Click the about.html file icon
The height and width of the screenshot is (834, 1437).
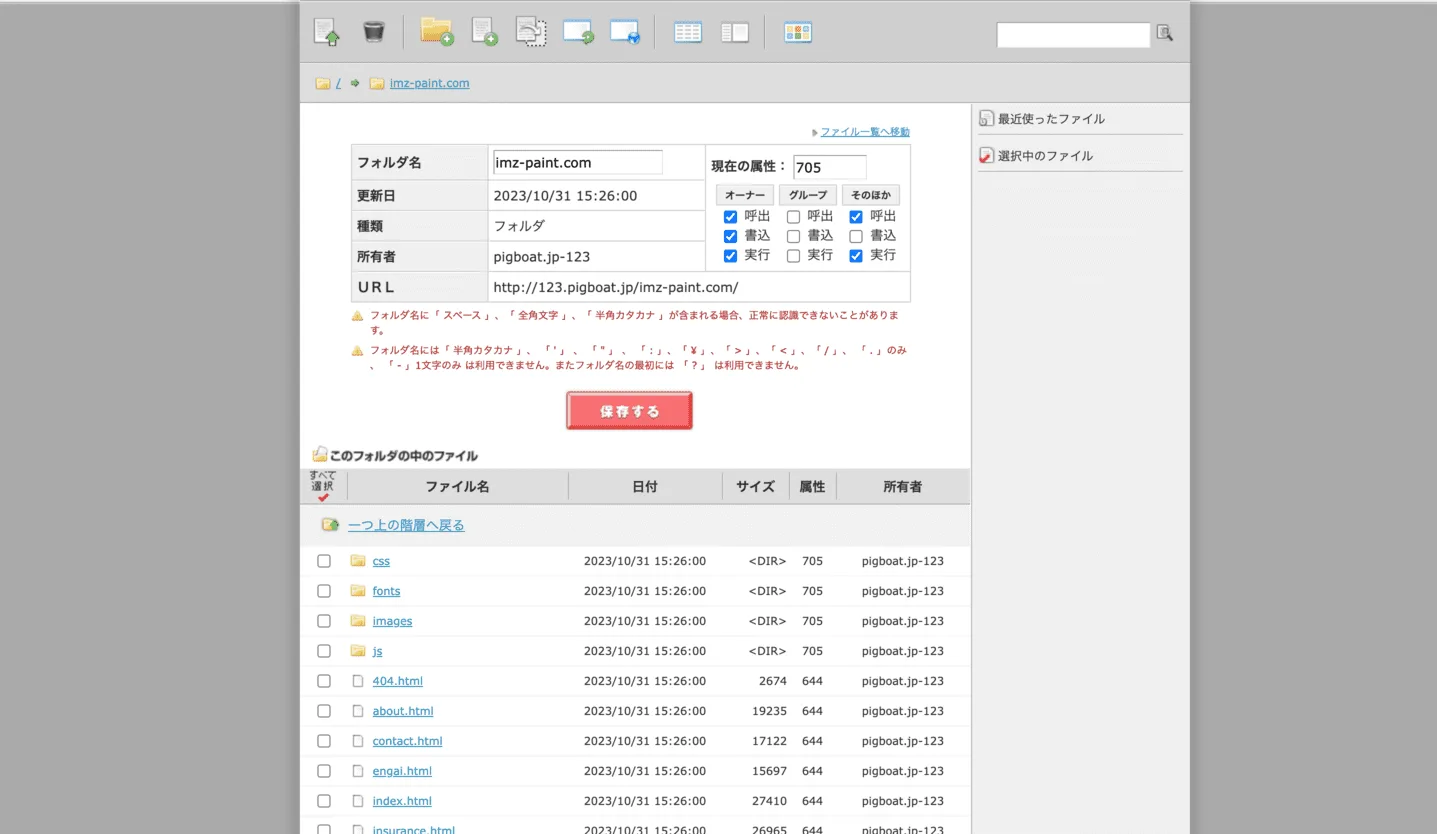358,711
